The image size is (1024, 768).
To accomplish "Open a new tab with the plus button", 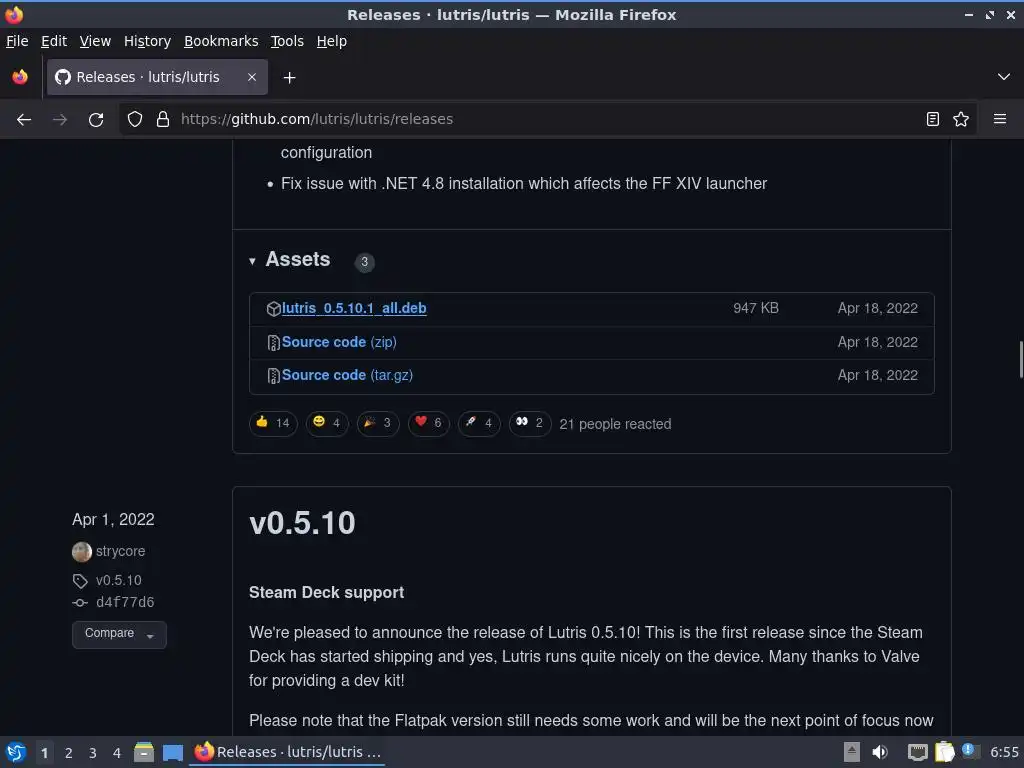I will (x=289, y=78).
